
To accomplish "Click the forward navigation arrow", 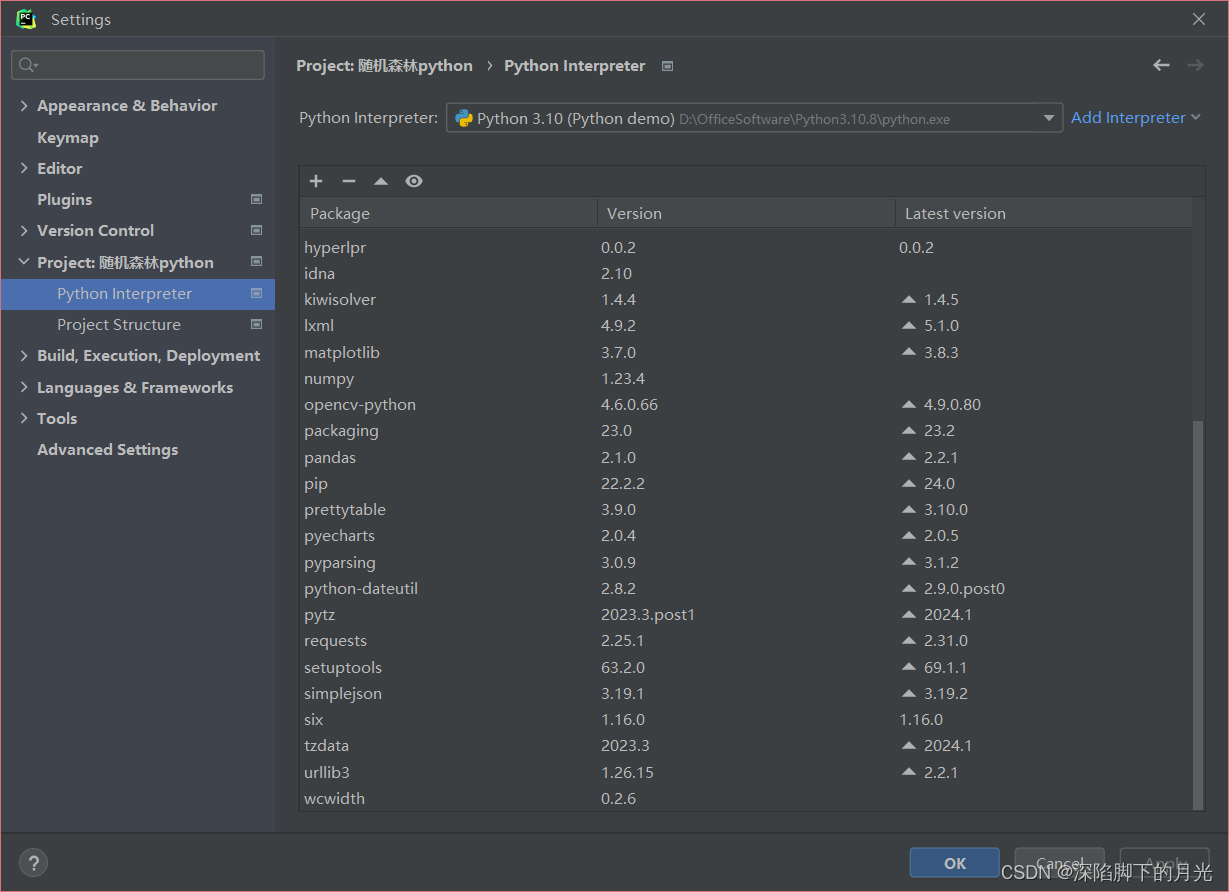I will tap(1195, 65).
